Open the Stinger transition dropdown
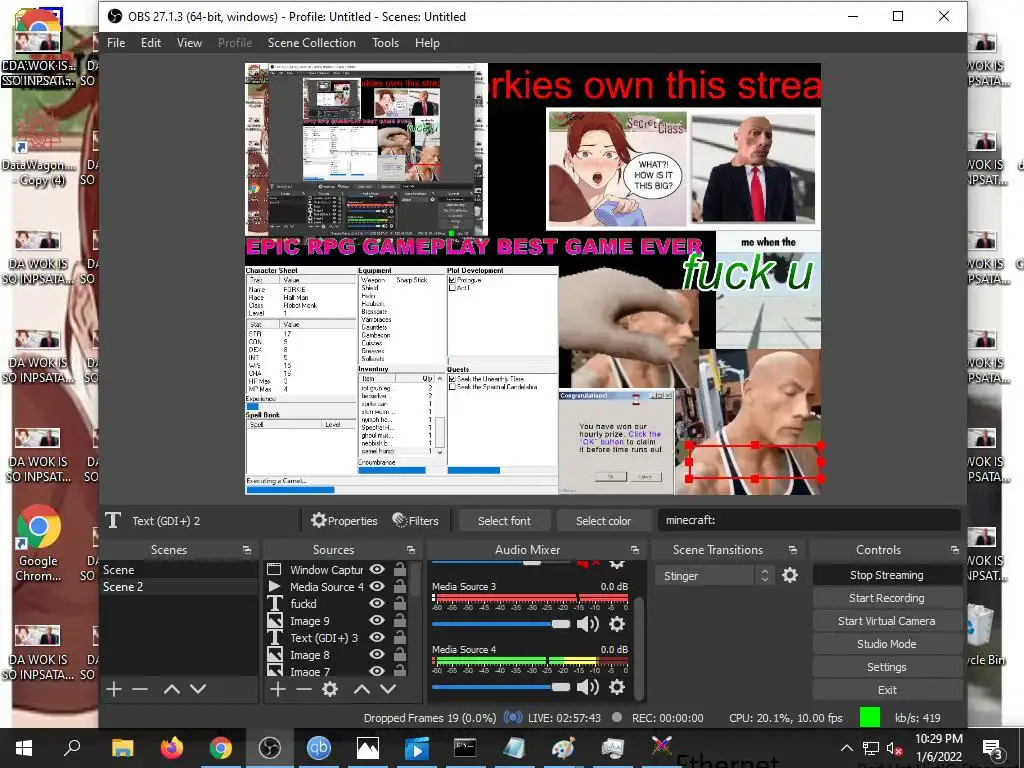 coord(713,575)
